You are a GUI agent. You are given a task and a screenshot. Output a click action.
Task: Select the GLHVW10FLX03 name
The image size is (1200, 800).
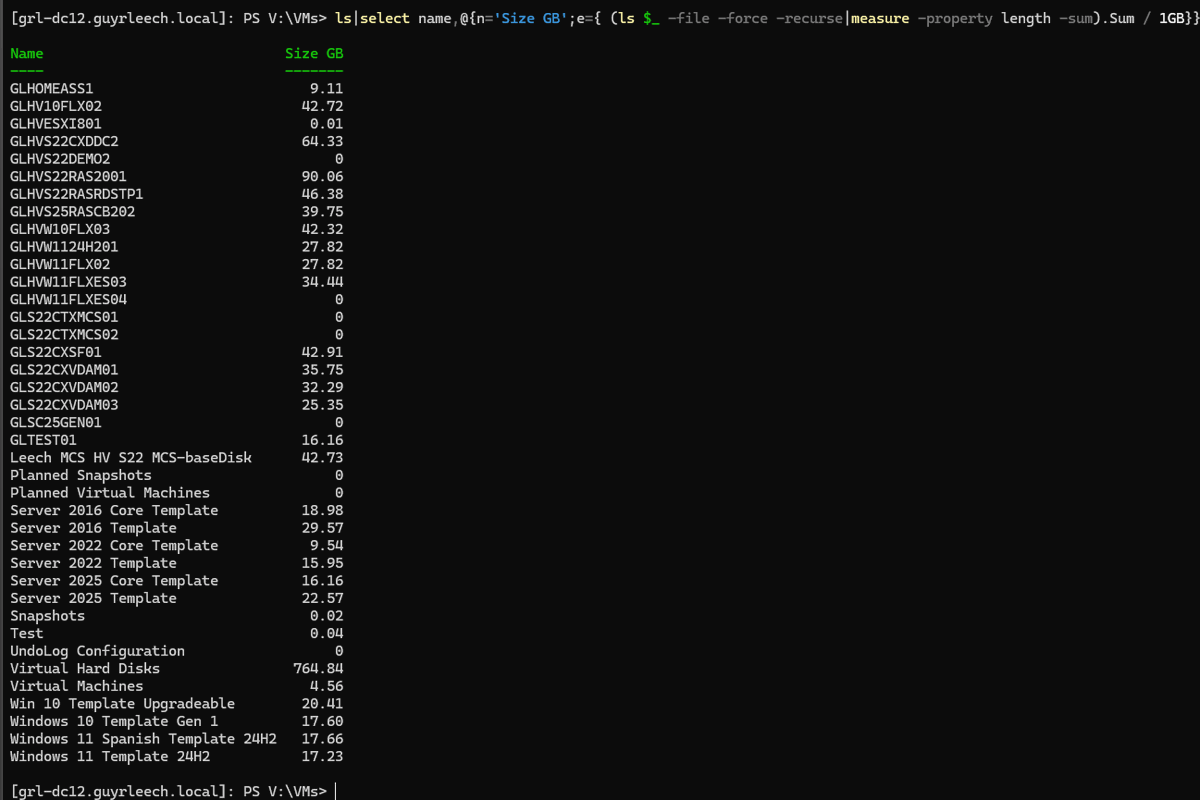[x=60, y=229]
